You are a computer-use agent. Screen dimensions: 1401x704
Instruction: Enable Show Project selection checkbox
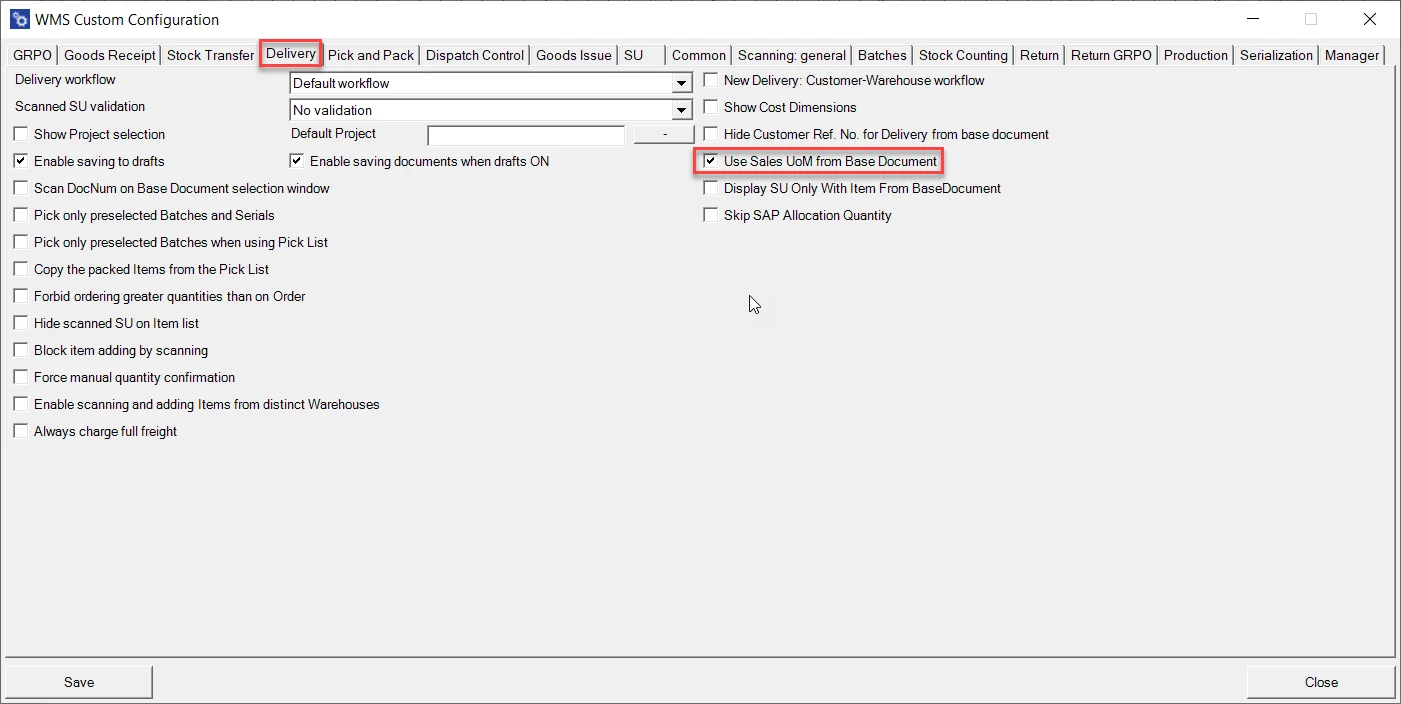point(21,134)
